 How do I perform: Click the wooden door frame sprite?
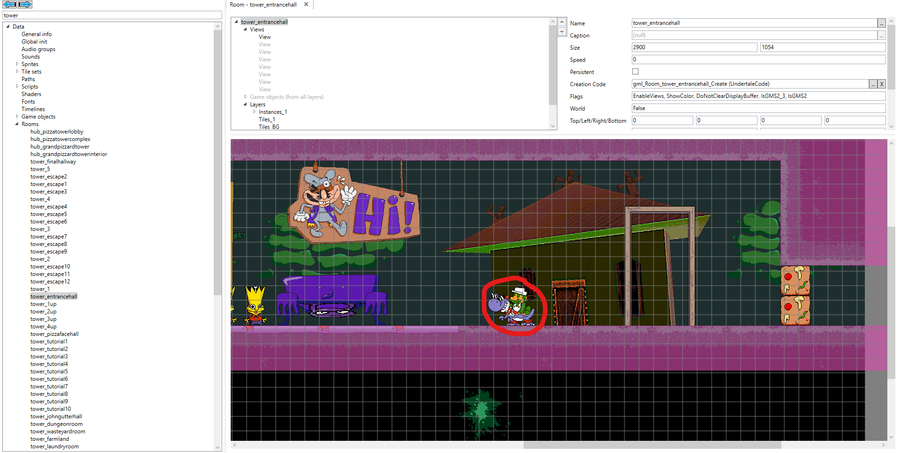click(660, 267)
